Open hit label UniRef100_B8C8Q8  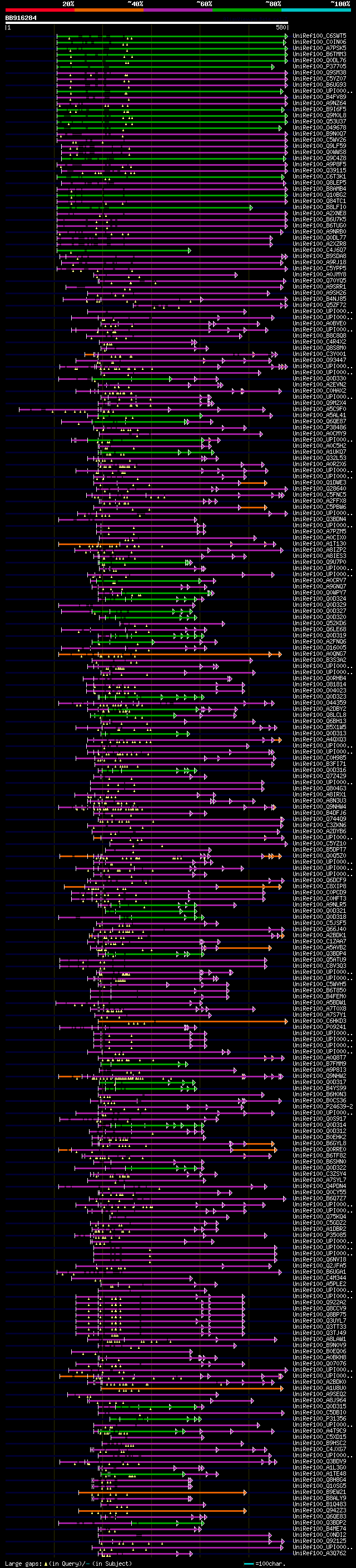pyautogui.click(x=319, y=336)
